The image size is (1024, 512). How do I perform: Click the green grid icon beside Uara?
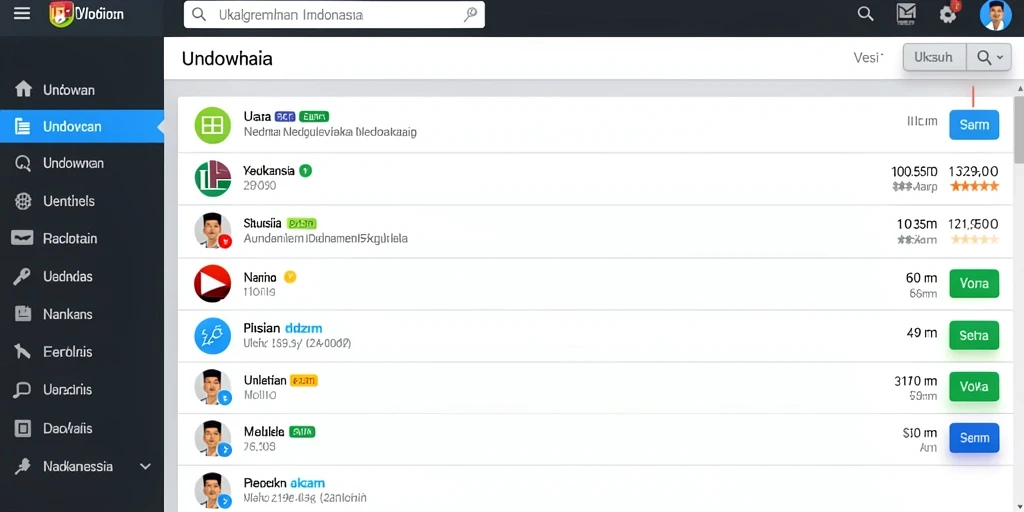213,125
